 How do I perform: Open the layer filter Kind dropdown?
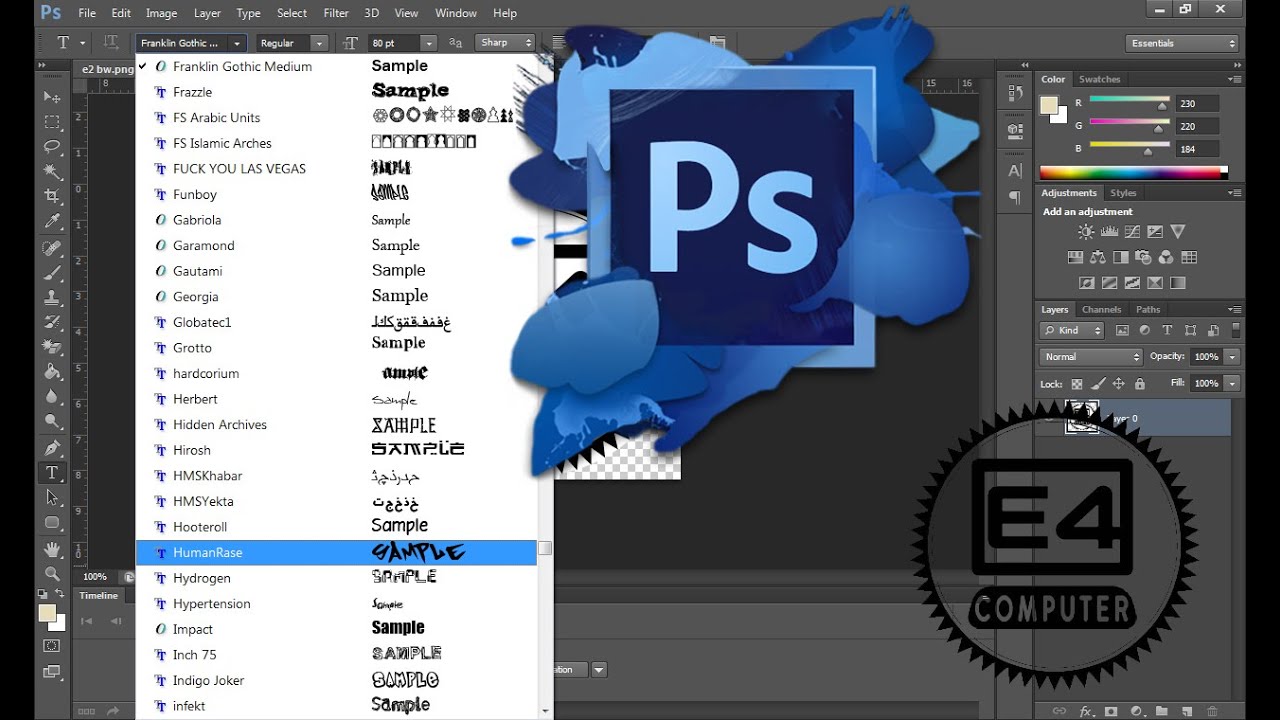[x=1072, y=330]
